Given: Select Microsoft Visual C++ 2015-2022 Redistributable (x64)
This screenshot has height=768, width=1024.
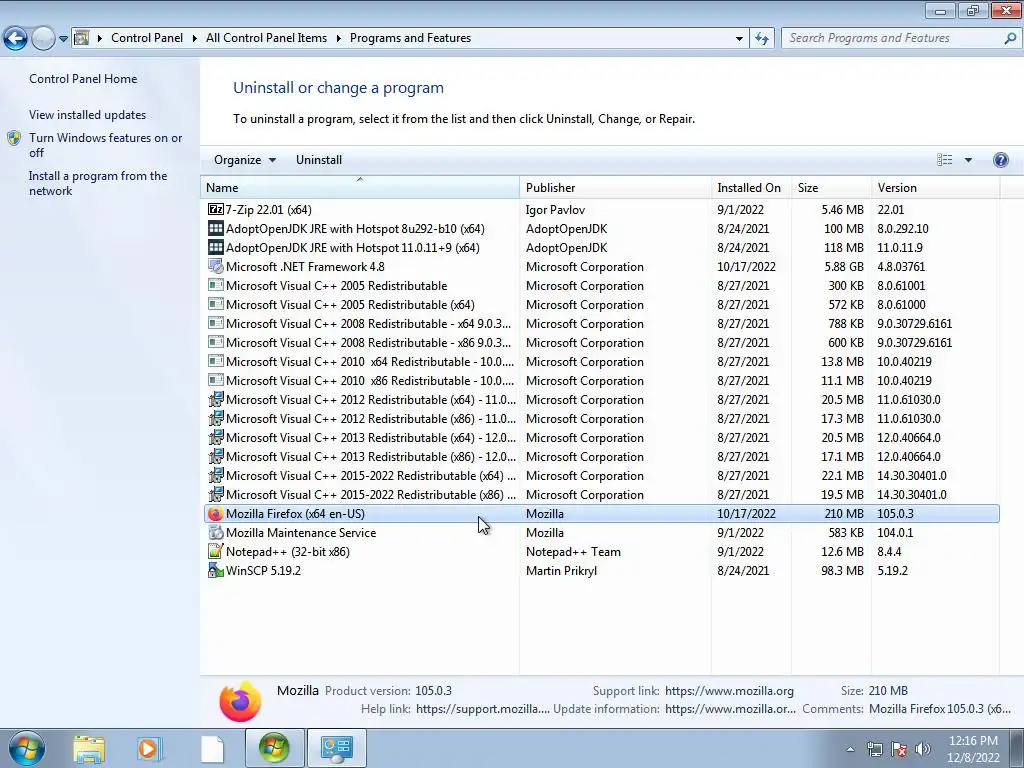Looking at the screenshot, I should pos(601,476).
